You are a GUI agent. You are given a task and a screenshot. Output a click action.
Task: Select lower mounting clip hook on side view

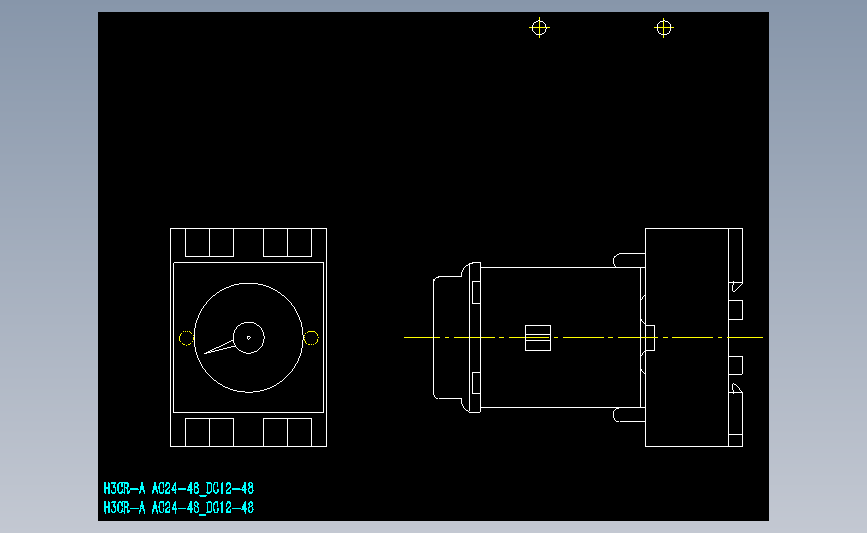click(629, 415)
